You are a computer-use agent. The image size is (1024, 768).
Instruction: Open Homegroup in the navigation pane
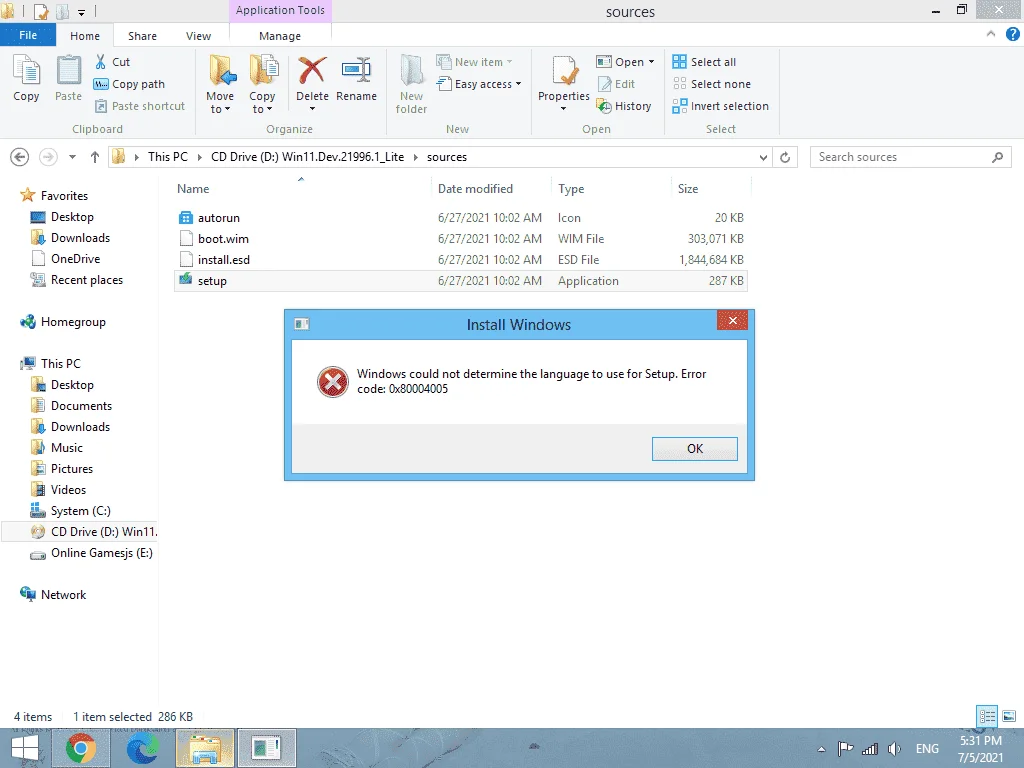(63, 321)
